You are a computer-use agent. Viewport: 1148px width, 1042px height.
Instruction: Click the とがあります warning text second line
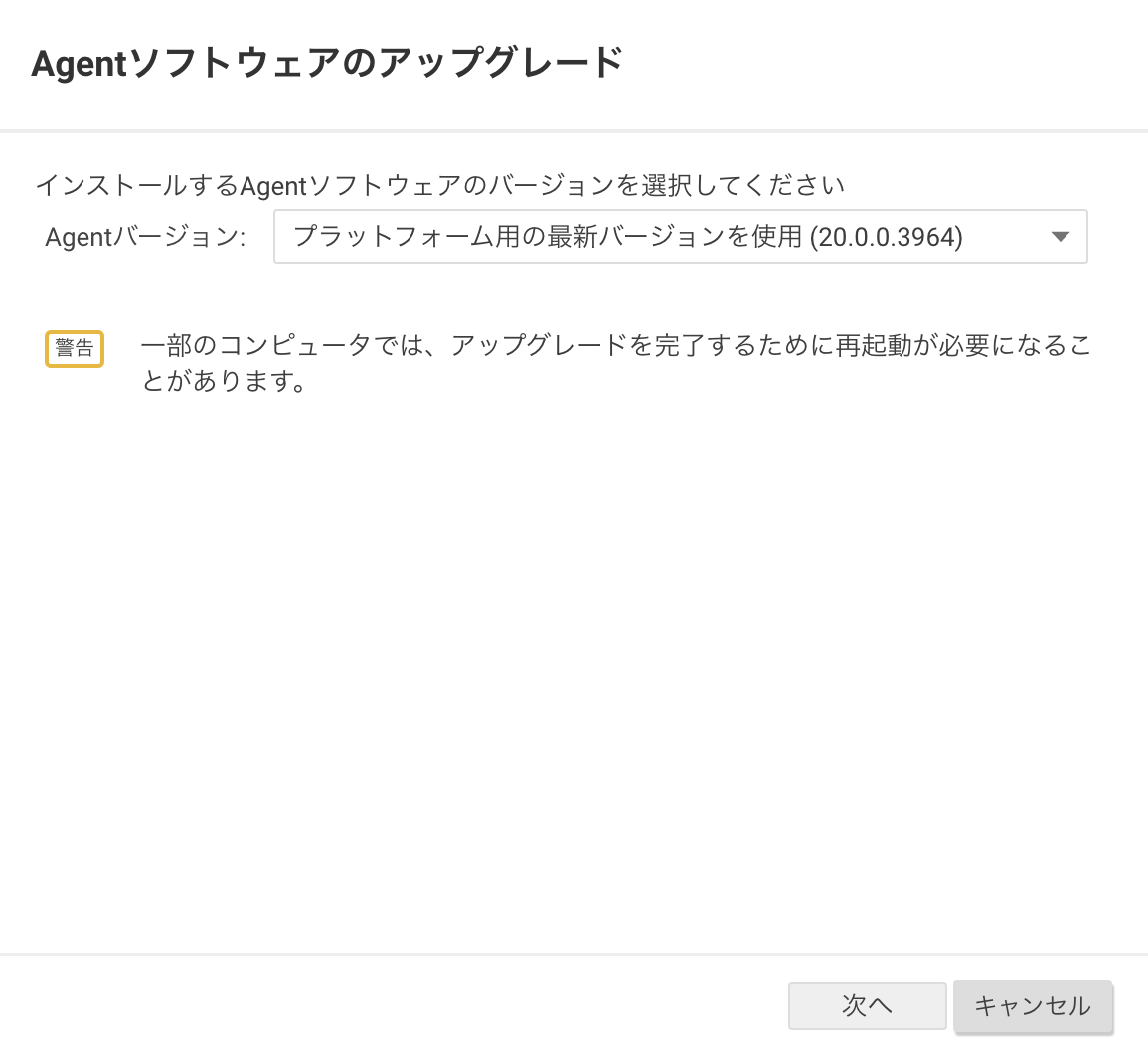point(225,381)
